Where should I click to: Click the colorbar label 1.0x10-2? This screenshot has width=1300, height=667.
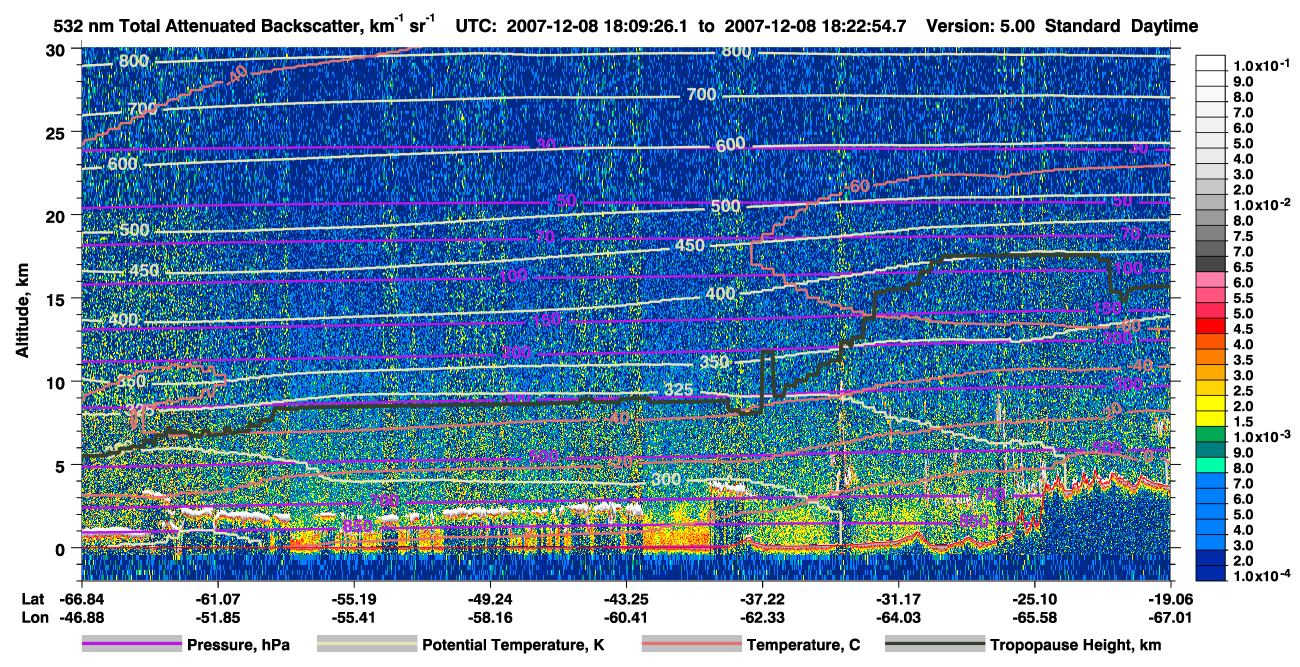tap(1262, 204)
